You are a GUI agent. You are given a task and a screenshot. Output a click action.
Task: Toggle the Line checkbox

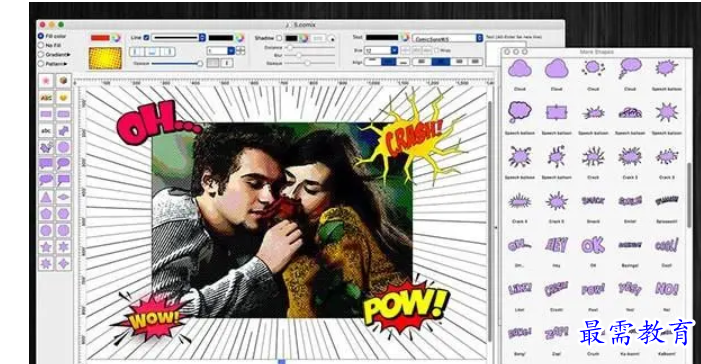coord(146,38)
